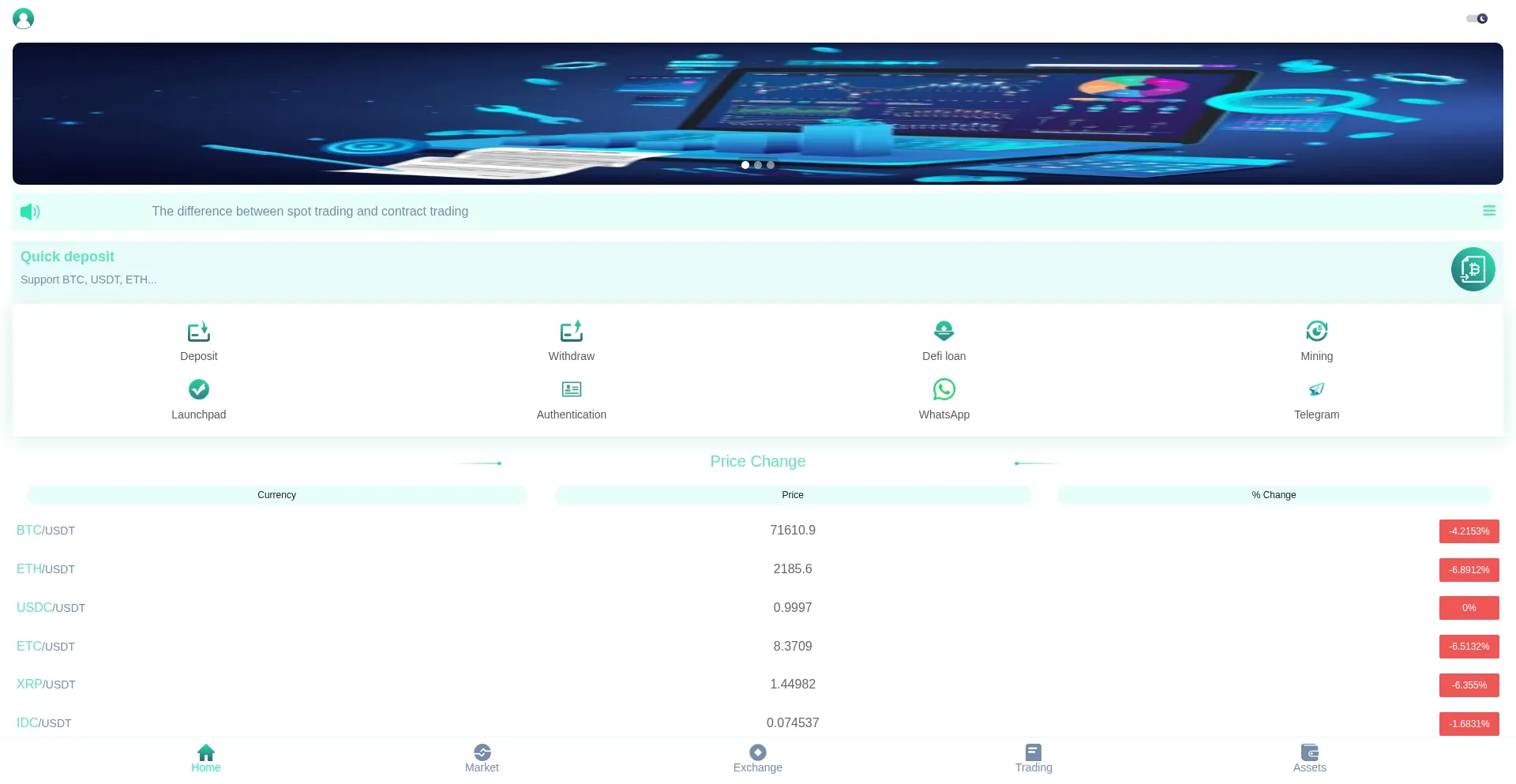Open the IDC/USDT pair row
1516x784 pixels.
tap(758, 723)
